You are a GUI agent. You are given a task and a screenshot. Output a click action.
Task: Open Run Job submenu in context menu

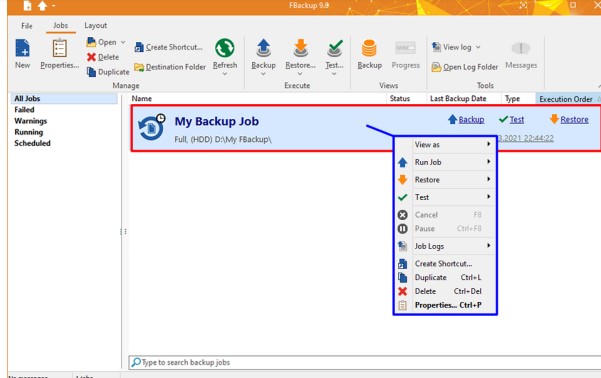tap(445, 162)
